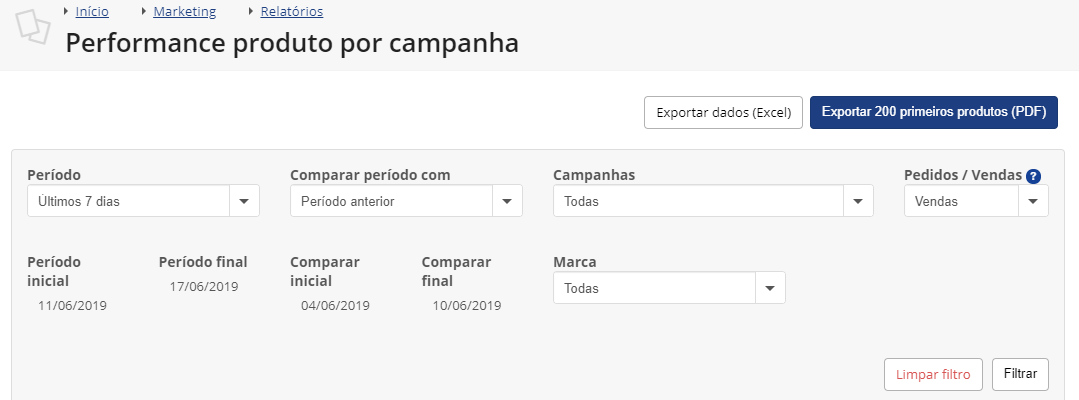Click the Limpar filtro button
Screen dimensions: 1079x400
point(933,375)
